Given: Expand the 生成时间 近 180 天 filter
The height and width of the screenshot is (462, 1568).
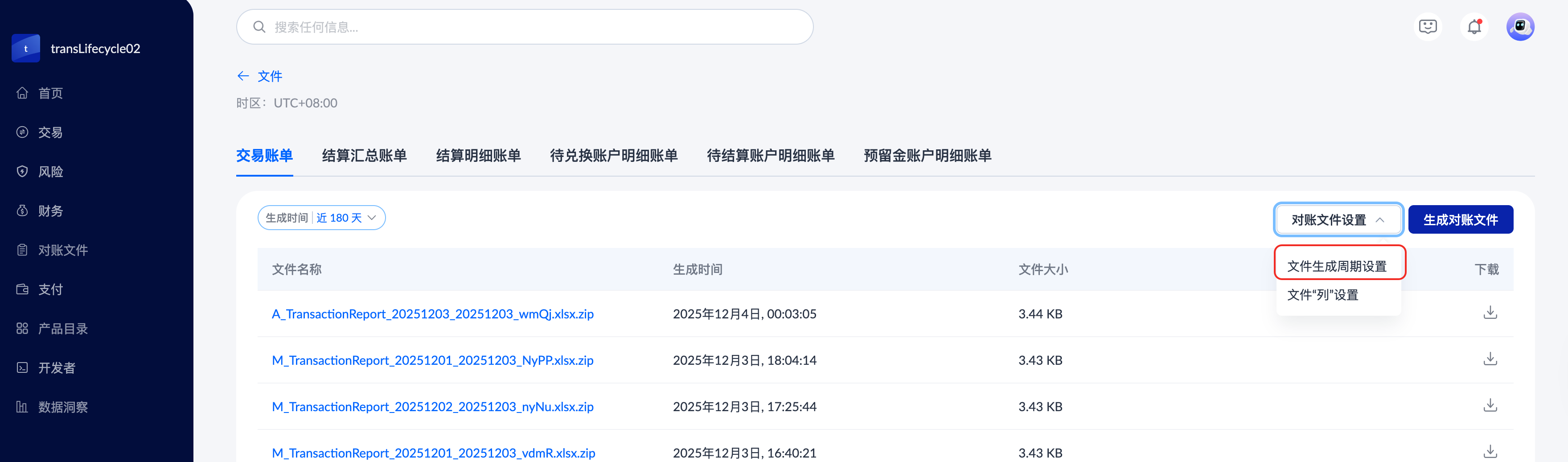Looking at the screenshot, I should pos(321,218).
